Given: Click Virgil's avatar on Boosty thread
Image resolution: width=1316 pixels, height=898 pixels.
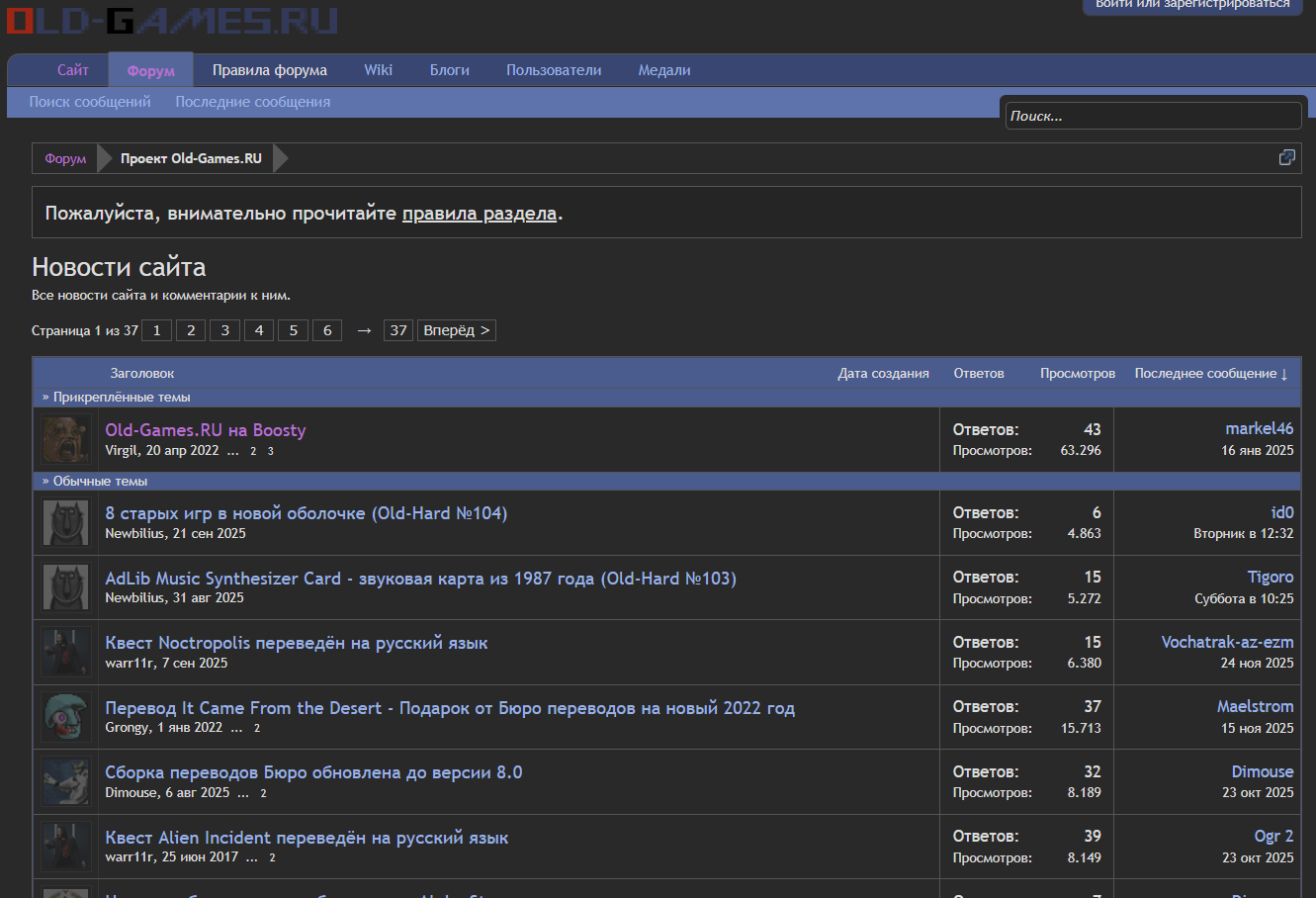Looking at the screenshot, I should (x=66, y=440).
